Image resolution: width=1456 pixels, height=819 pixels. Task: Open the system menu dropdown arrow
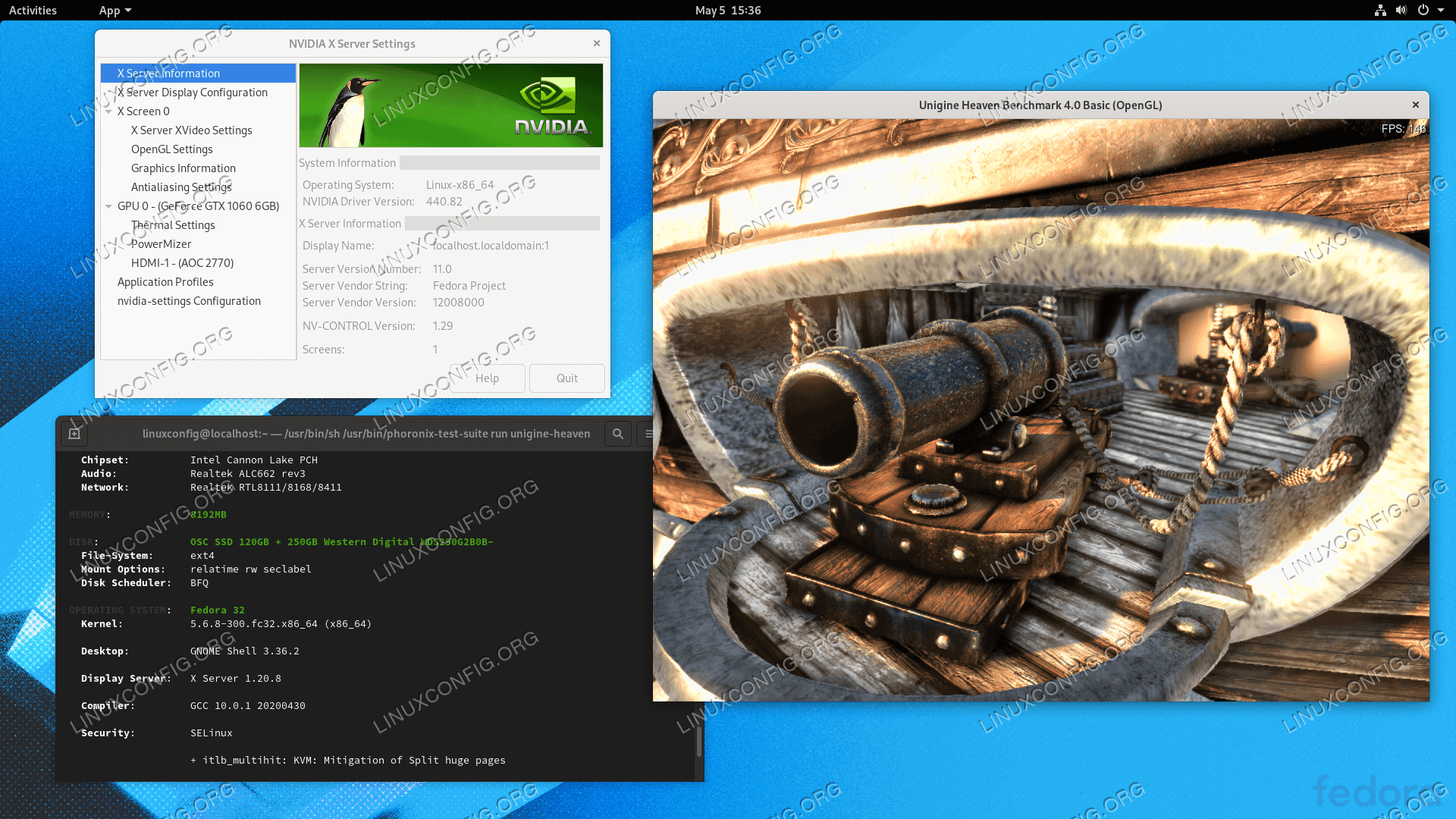point(1441,11)
